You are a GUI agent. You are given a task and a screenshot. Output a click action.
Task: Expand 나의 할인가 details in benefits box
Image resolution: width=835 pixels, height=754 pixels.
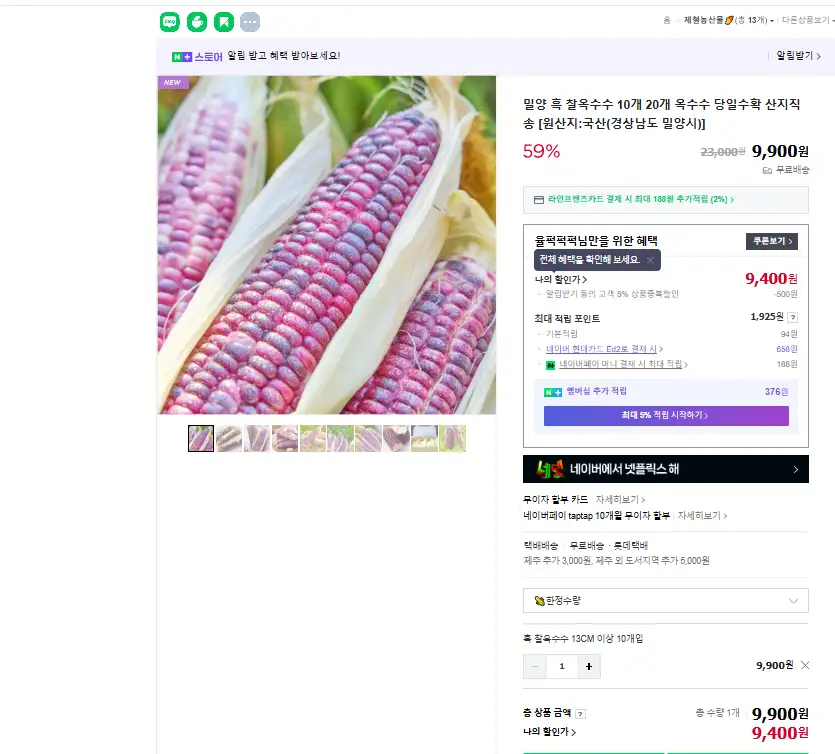(x=561, y=279)
